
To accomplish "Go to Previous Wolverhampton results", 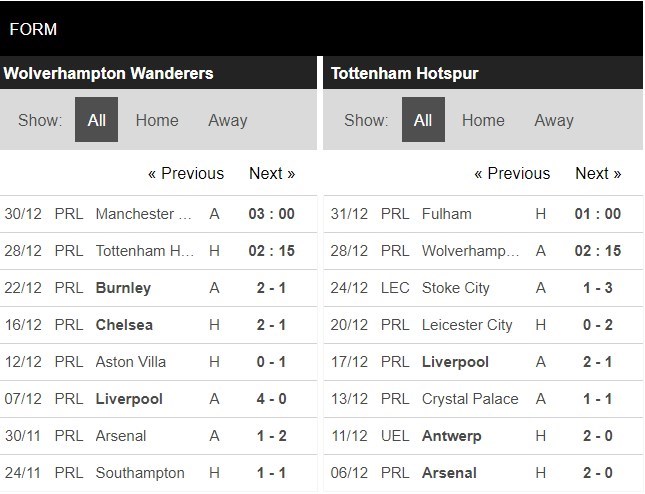I will click(186, 173).
